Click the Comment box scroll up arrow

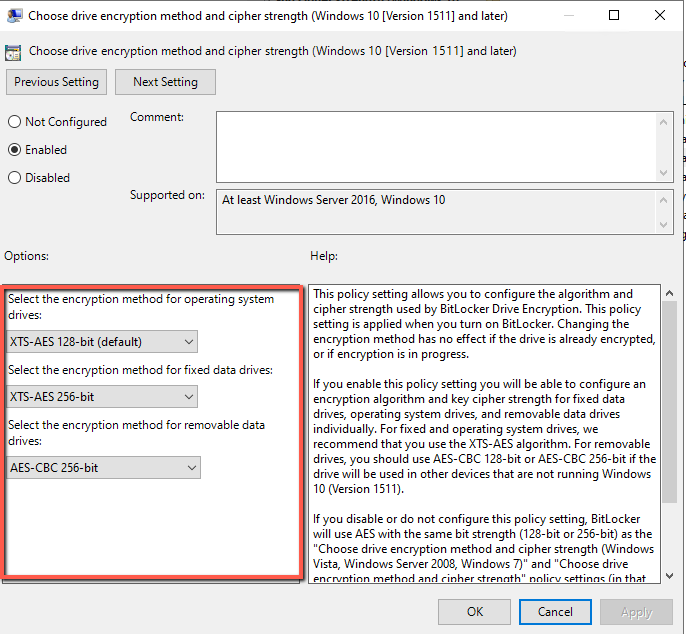pos(664,122)
